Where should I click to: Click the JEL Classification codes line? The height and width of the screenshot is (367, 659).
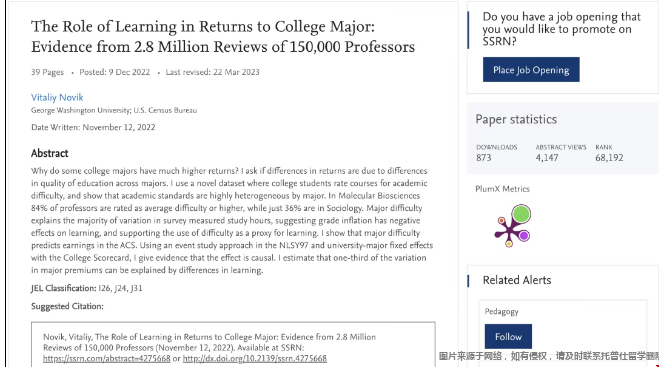pos(87,288)
